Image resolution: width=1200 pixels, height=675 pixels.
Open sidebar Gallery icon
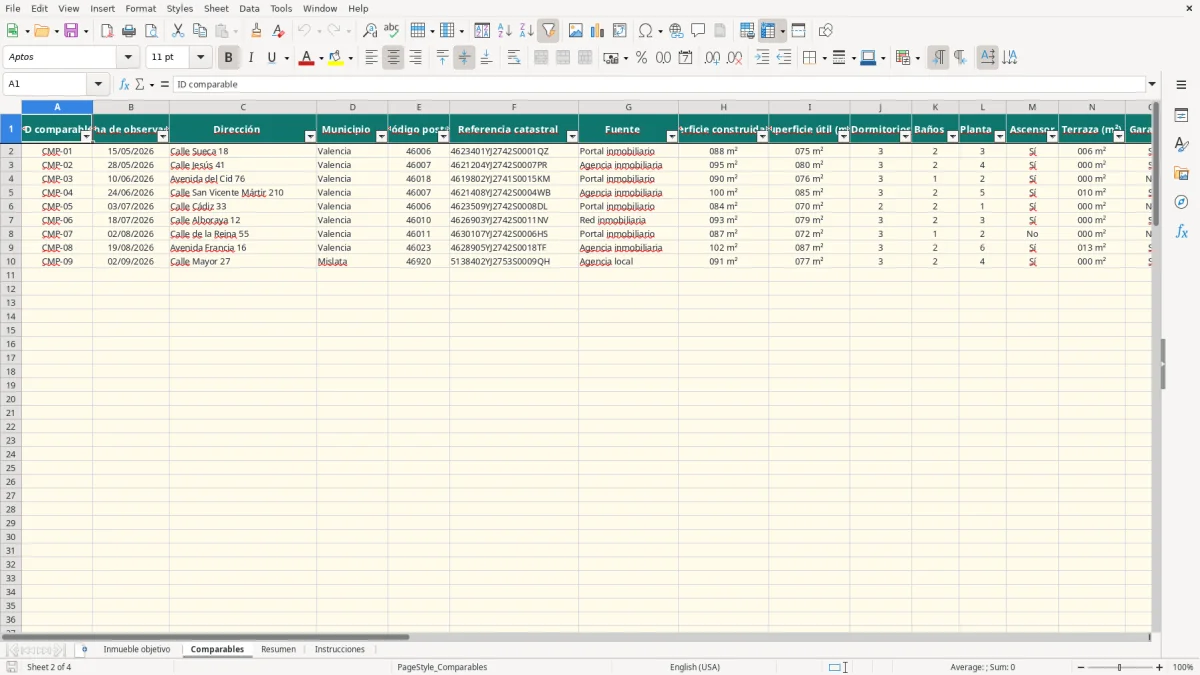[1181, 174]
